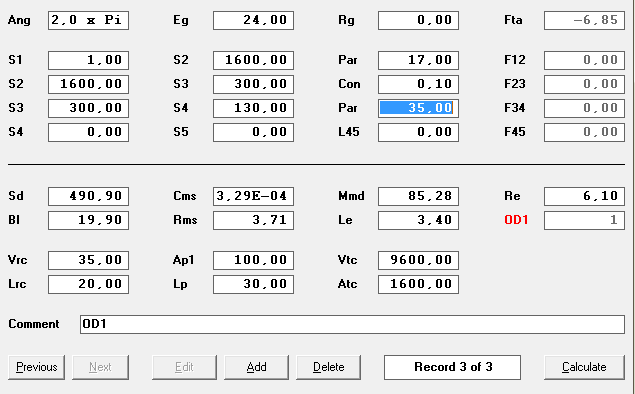Click the S1 field with value 1,00

(88, 60)
